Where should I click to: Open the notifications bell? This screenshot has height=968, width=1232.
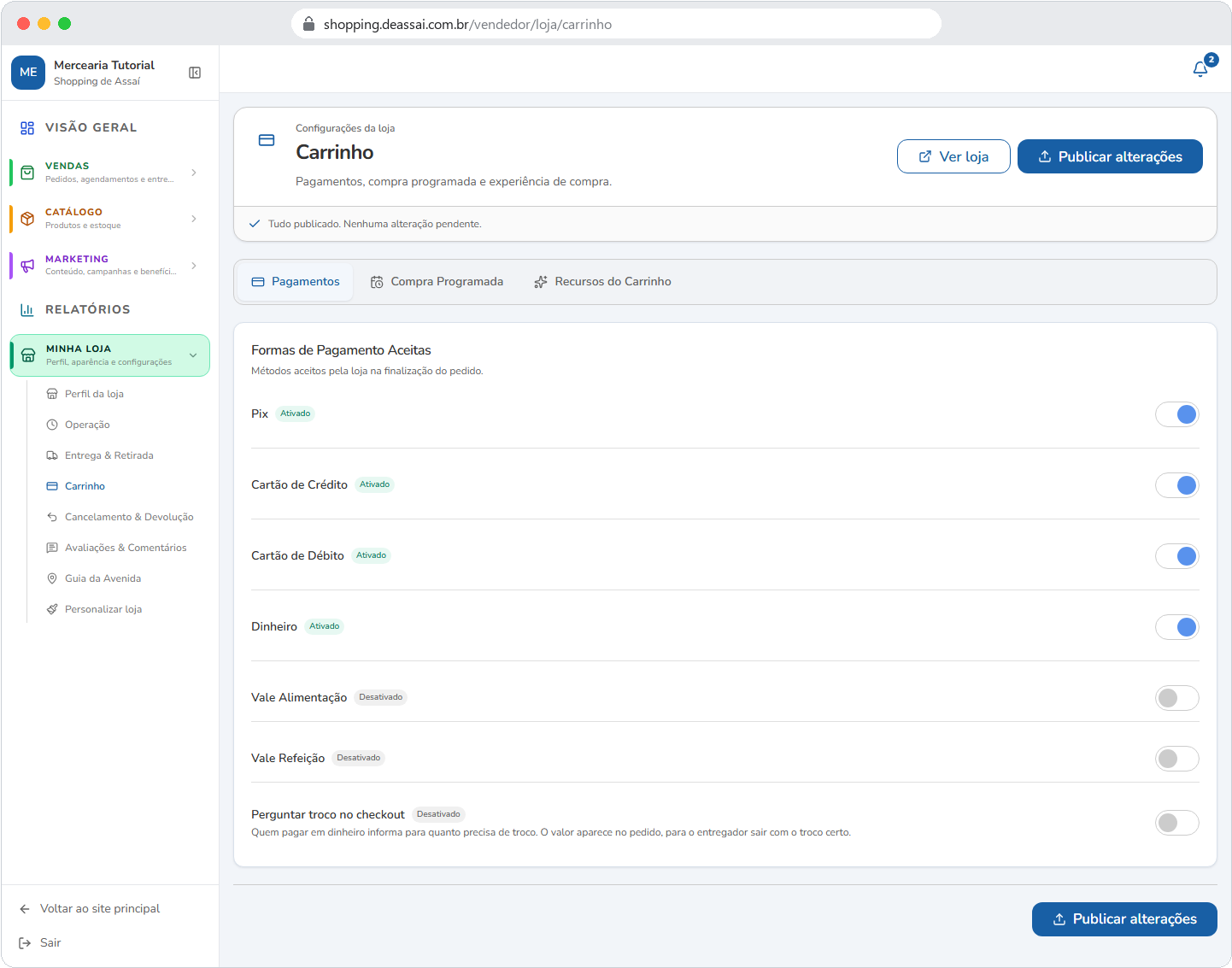point(1200,69)
